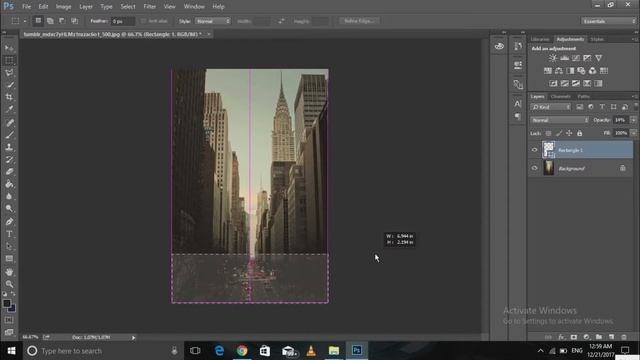
Task: Click the Refine Edge button
Action: tap(359, 21)
